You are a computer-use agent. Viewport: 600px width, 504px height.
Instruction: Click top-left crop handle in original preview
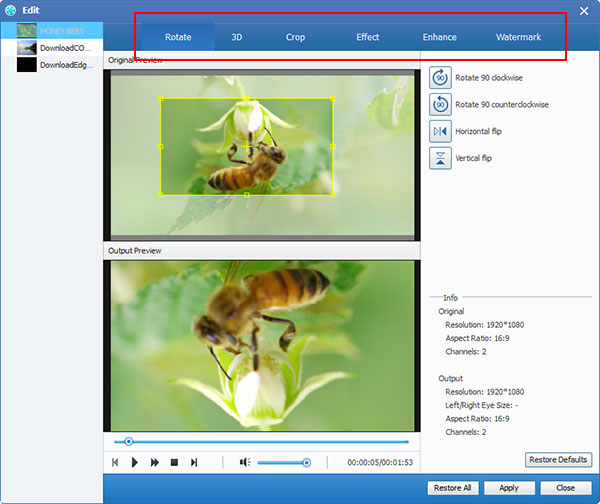(x=161, y=99)
